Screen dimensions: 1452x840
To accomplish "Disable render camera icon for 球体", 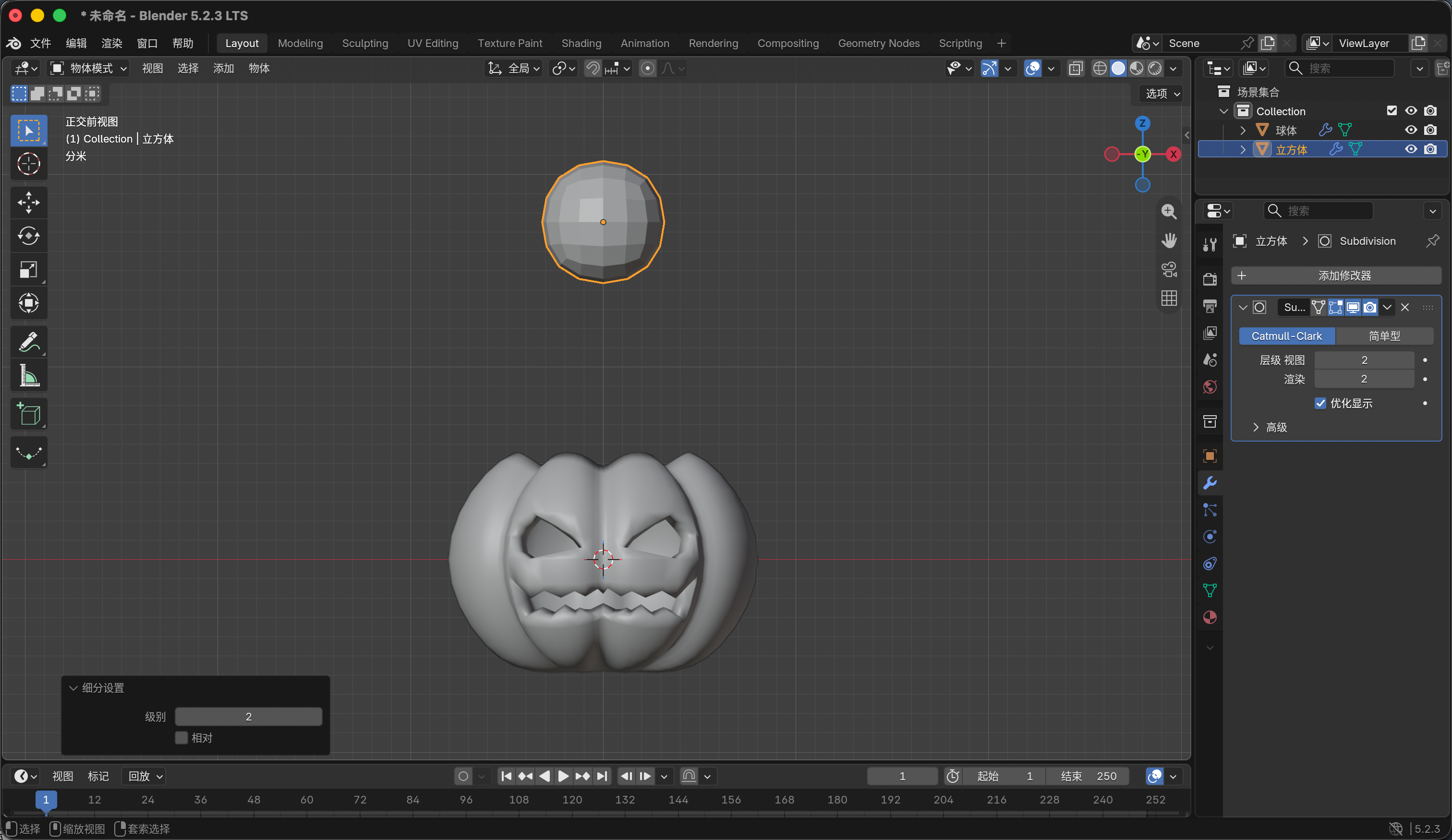I will [1430, 130].
